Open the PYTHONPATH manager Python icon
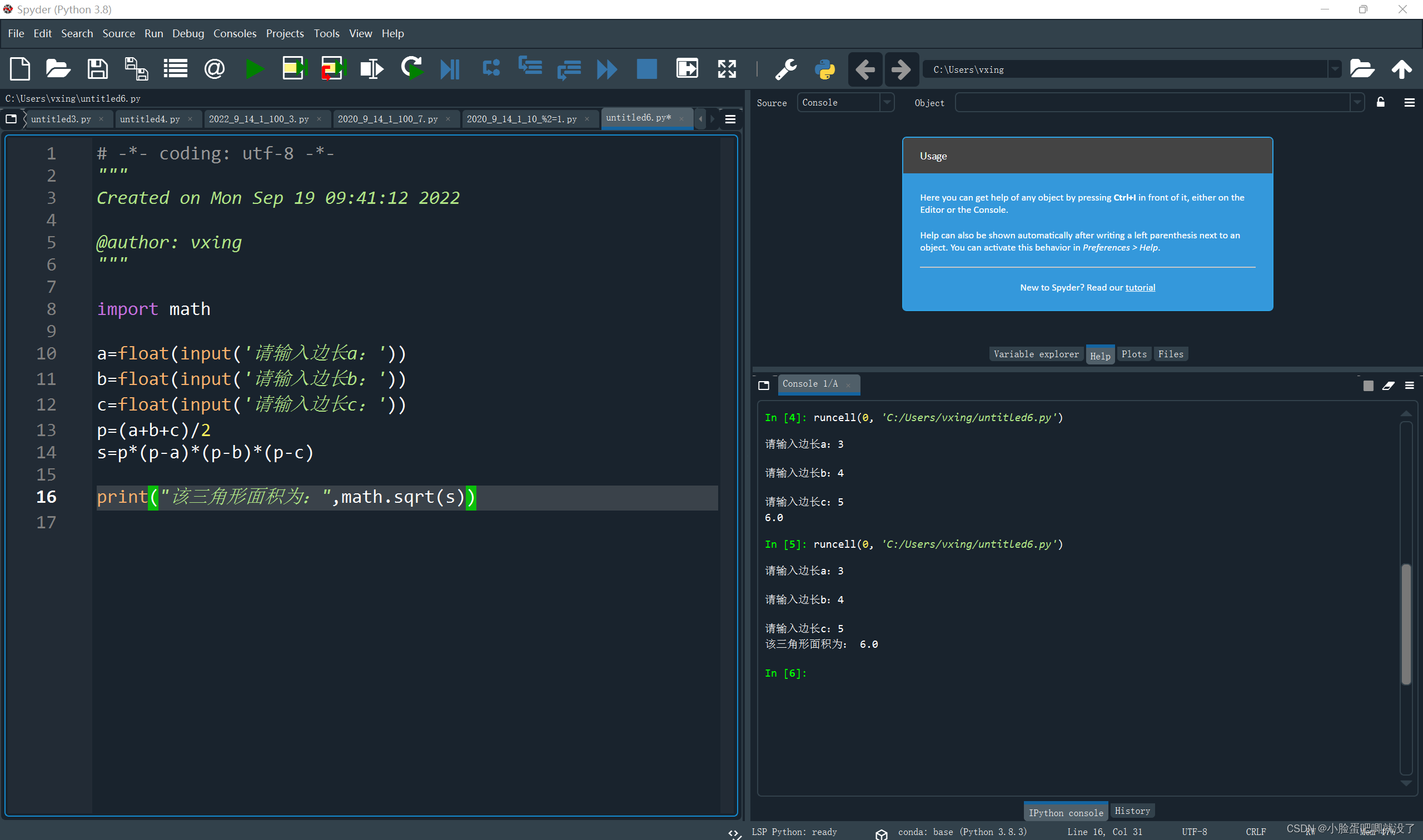Screen dimensions: 1423x840 [x=824, y=69]
